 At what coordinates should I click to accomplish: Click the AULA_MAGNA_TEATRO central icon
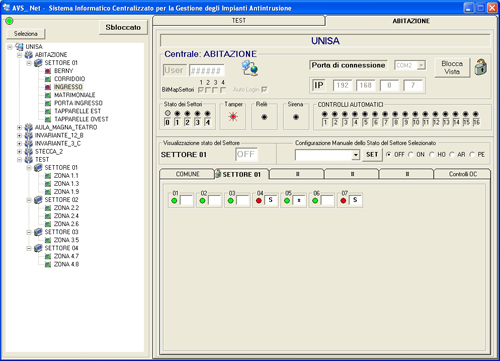[x=29, y=127]
